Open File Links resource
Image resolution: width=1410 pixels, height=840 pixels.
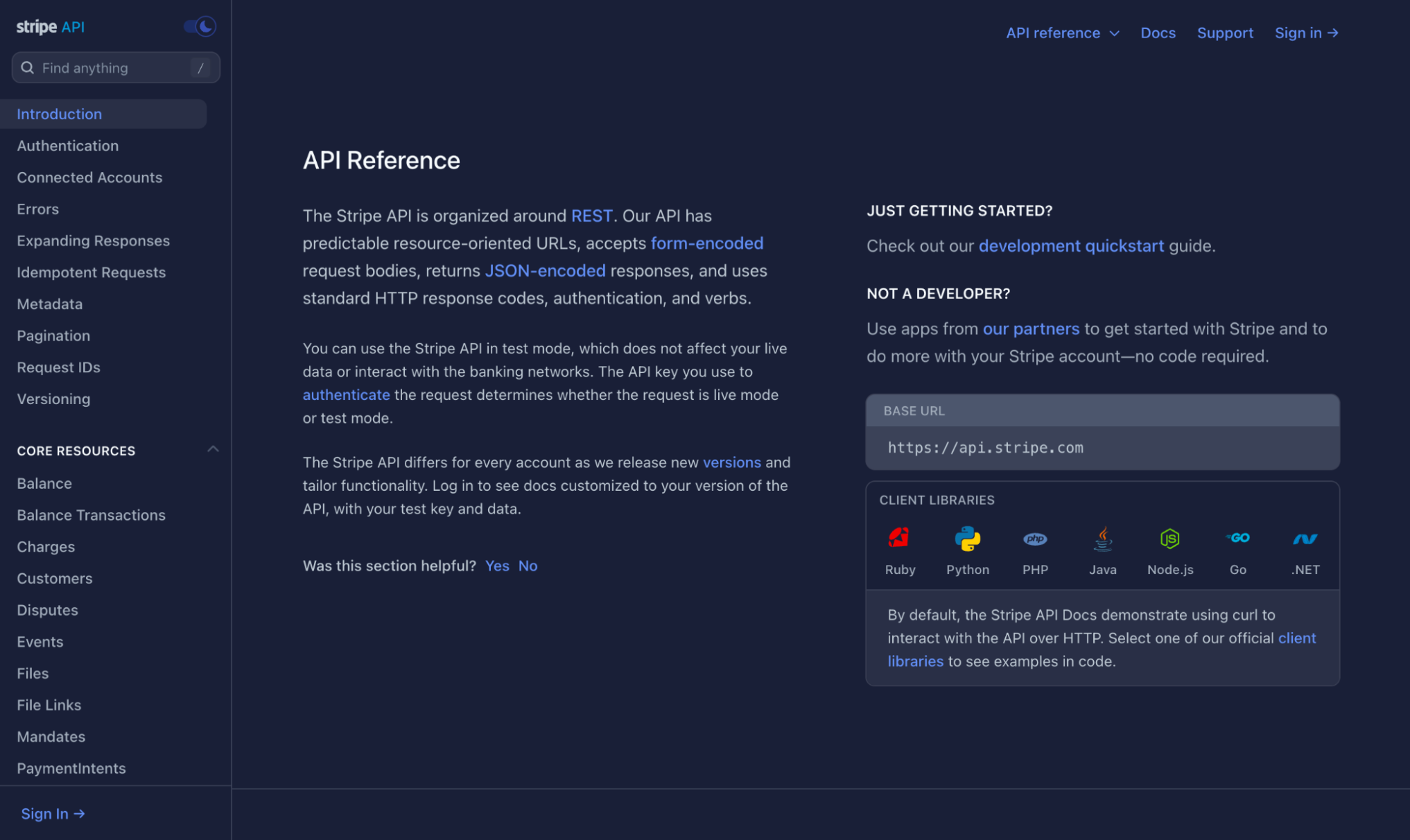click(49, 705)
